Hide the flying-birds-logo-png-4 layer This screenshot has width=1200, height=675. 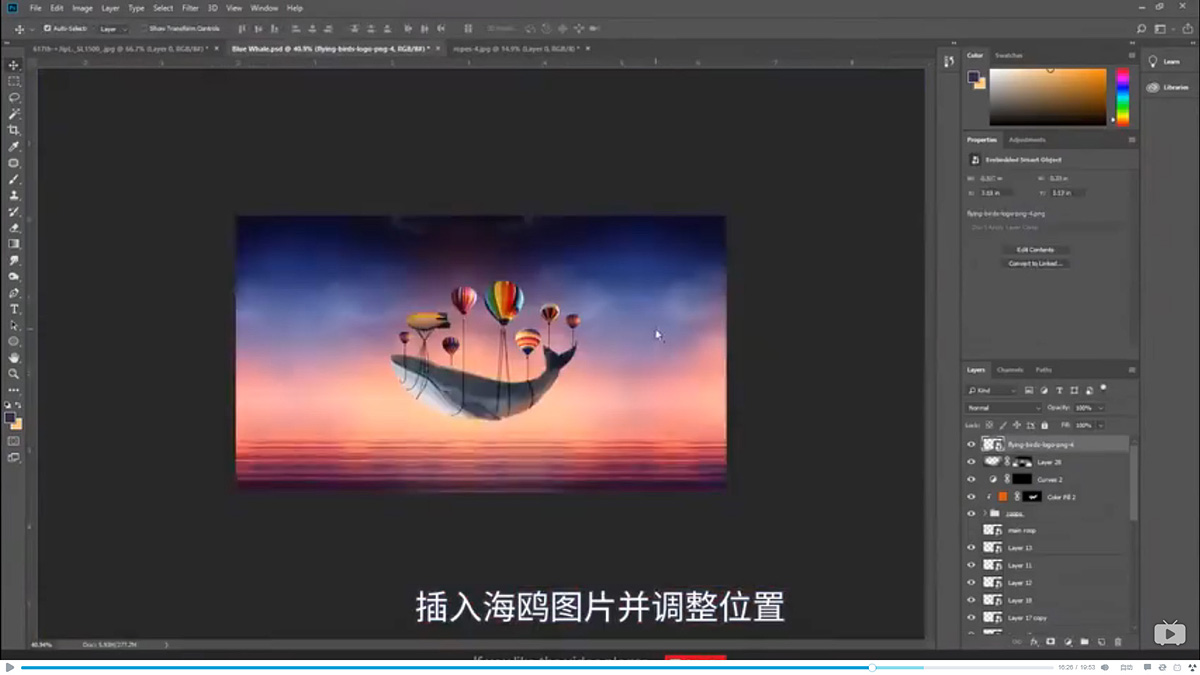(x=972, y=443)
